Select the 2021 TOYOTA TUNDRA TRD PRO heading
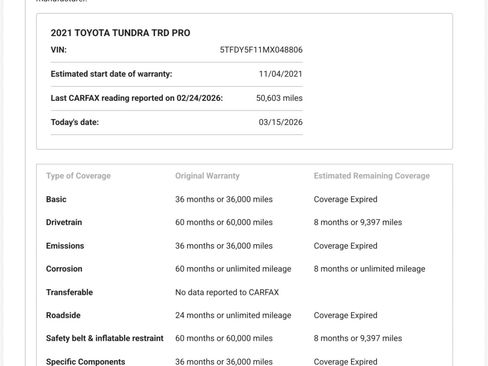 [x=120, y=33]
